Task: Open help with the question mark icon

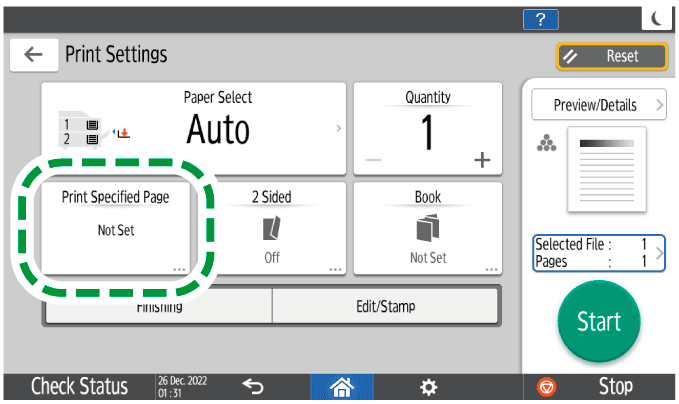Action: [x=541, y=18]
